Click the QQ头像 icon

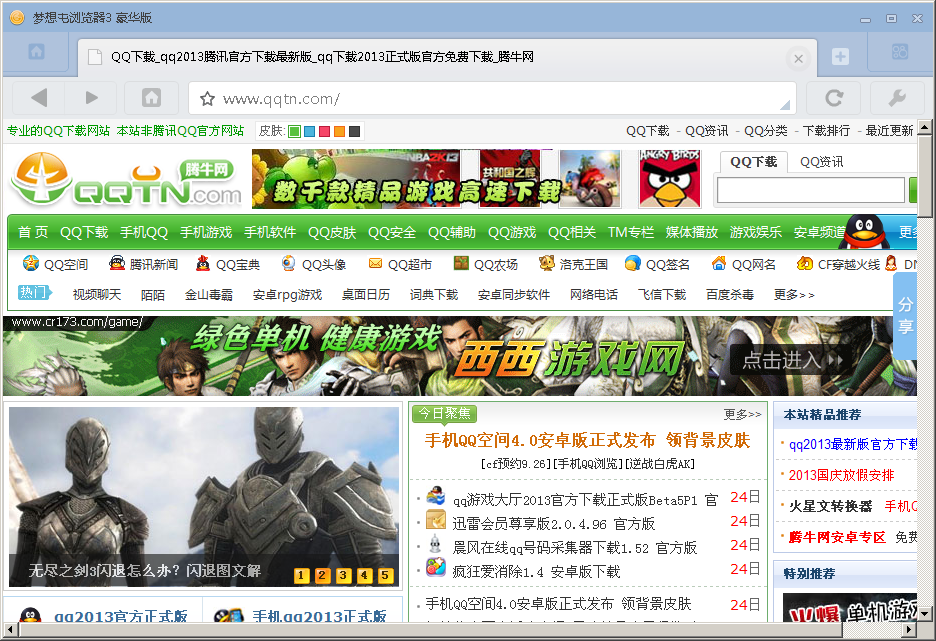pyautogui.click(x=288, y=263)
